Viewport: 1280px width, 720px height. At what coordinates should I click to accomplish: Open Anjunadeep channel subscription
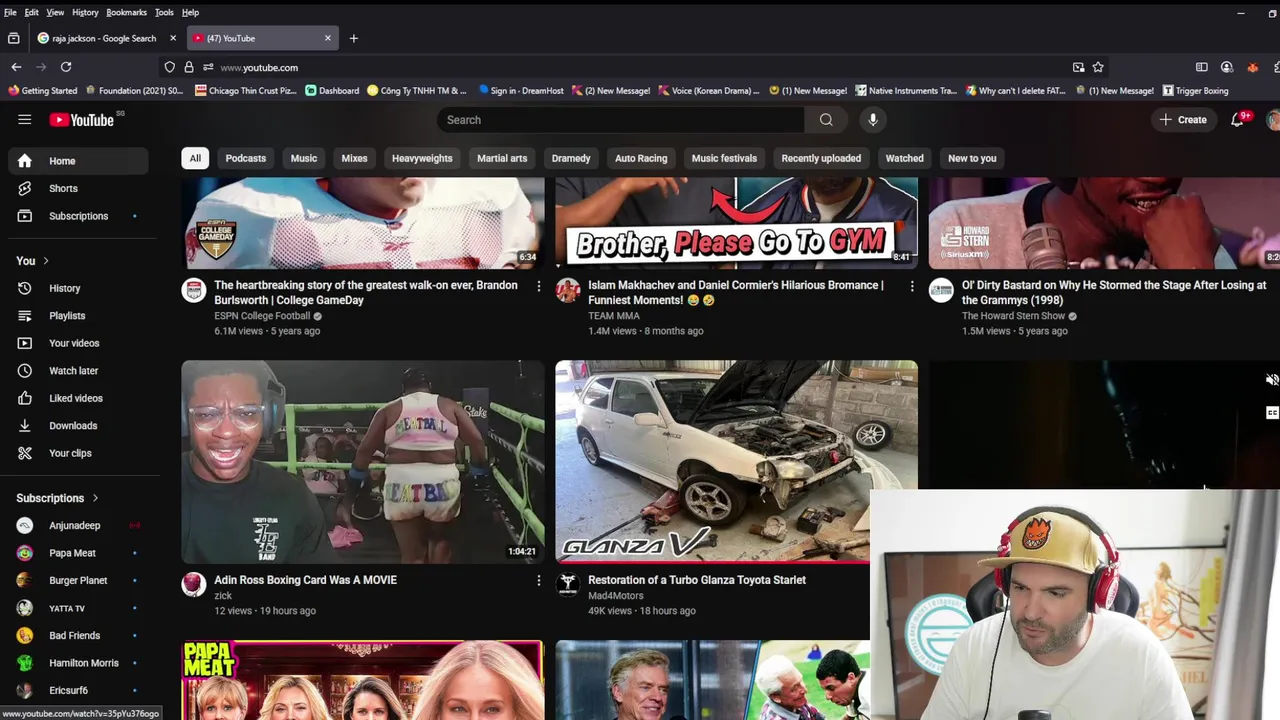tap(78, 525)
